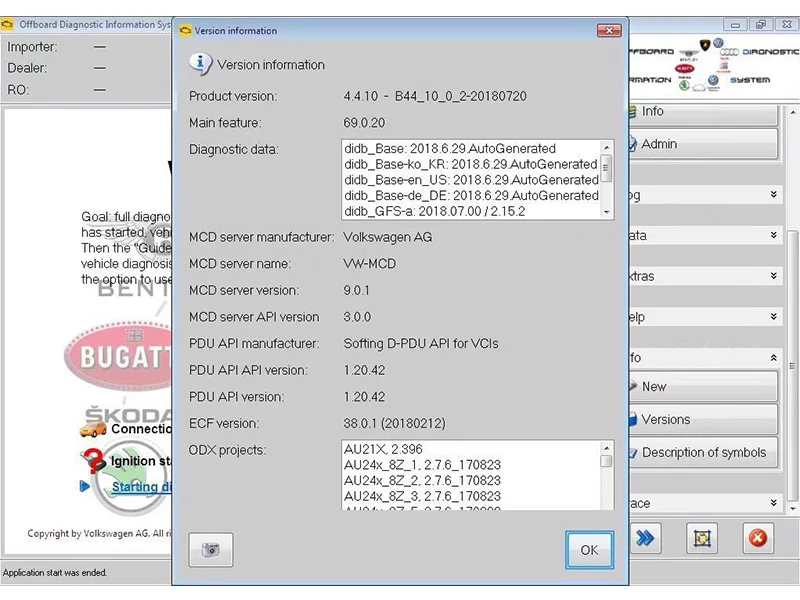Viewport: 800px width, 600px height.
Task: Click the sidebar scrollbar up arrow
Action: click(792, 112)
